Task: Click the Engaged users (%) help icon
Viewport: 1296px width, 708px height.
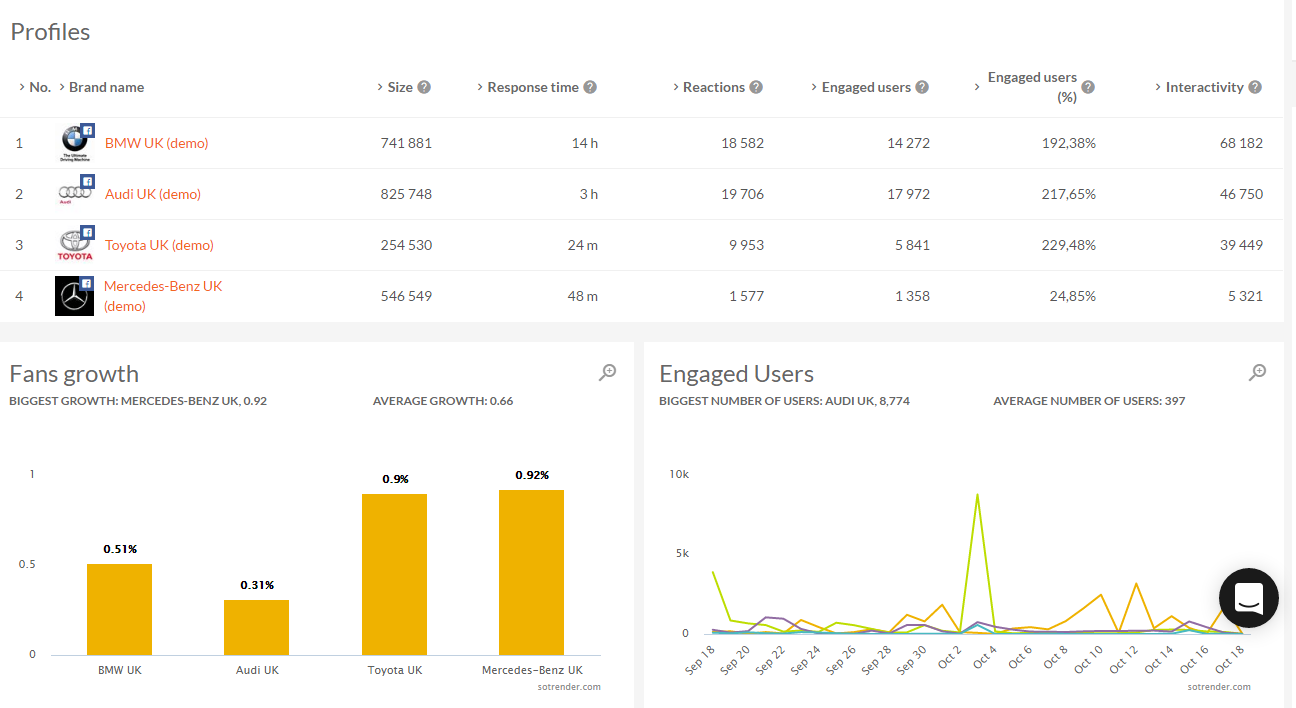Action: click(1088, 87)
